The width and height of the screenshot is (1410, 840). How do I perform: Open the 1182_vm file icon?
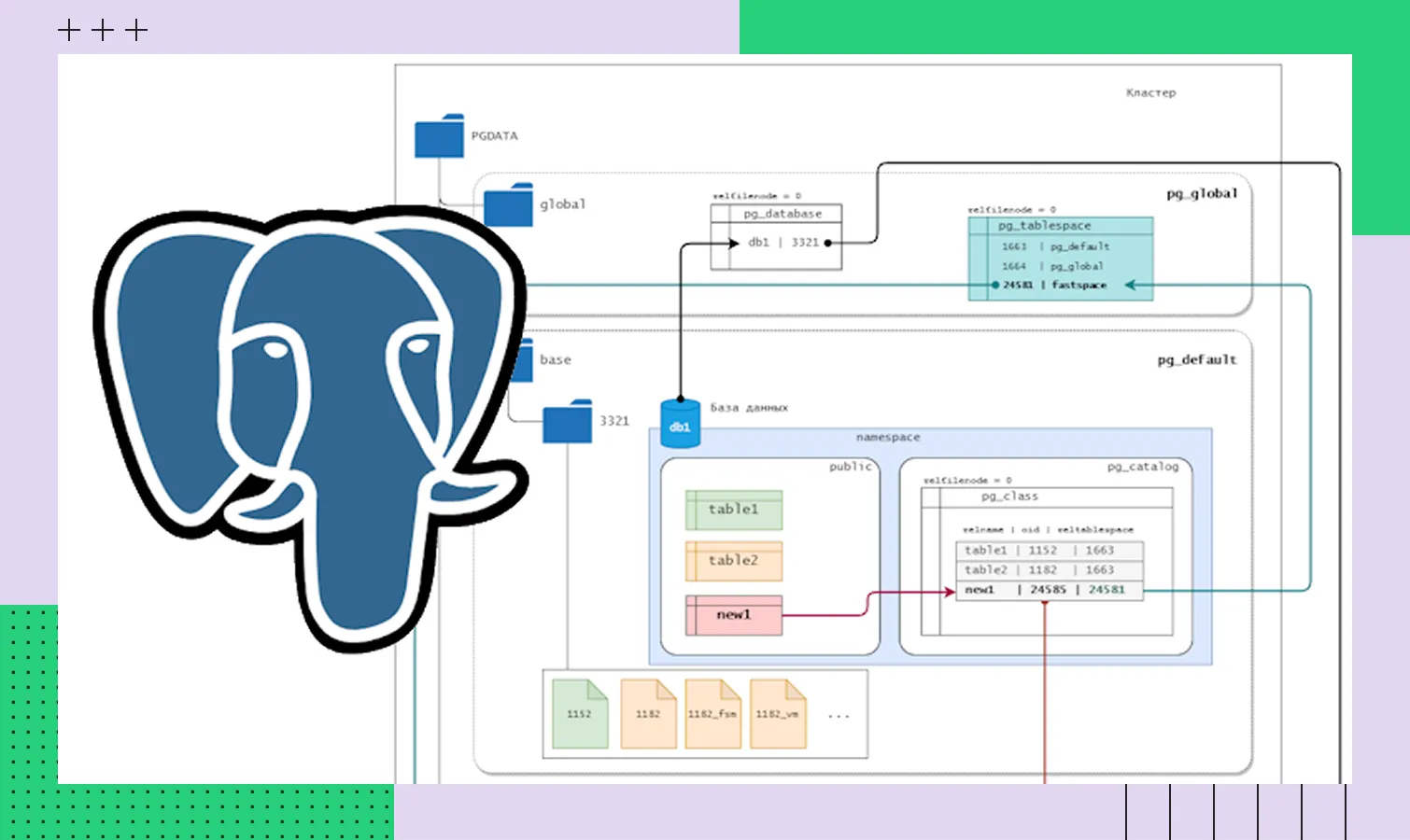click(x=778, y=714)
